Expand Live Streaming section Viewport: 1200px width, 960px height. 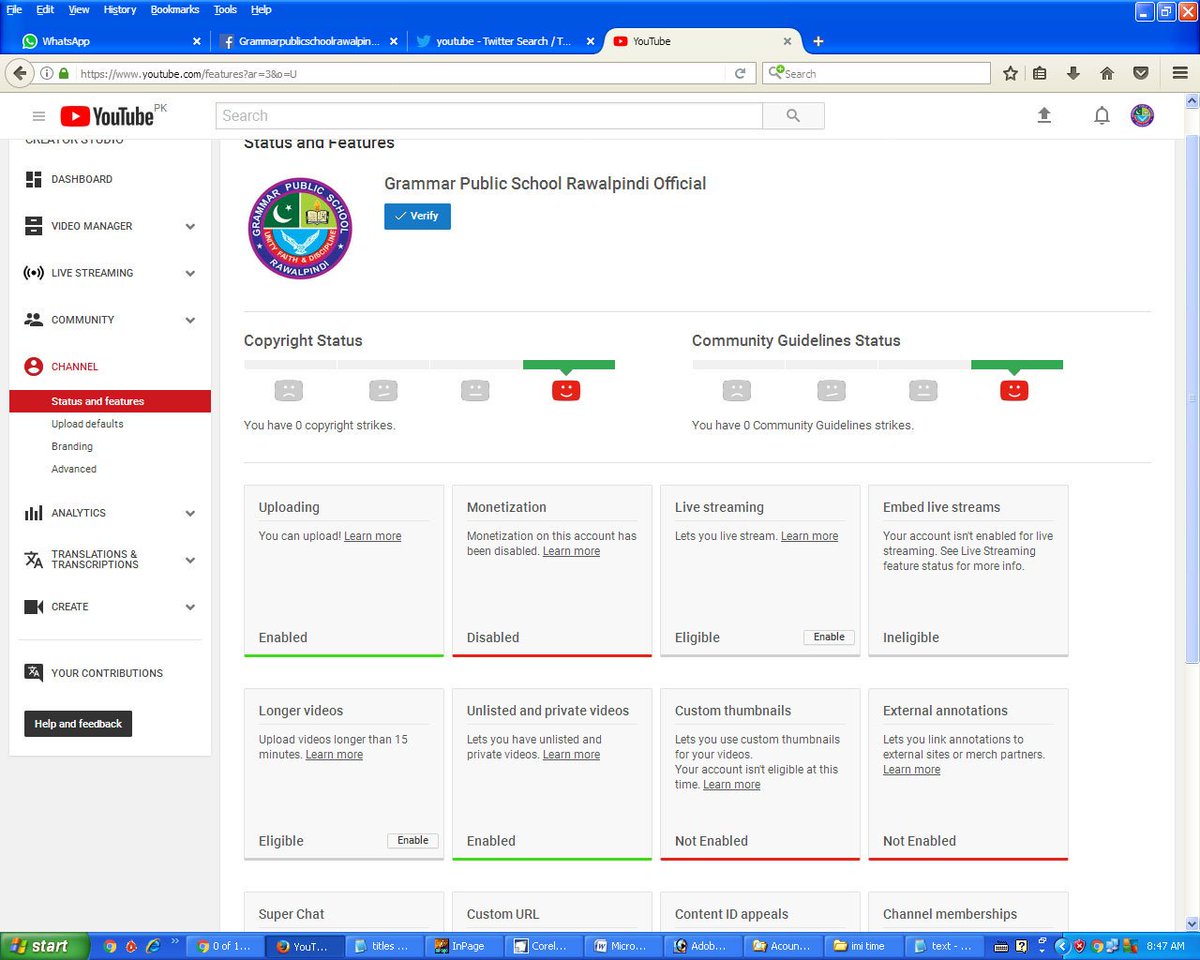pyautogui.click(x=190, y=274)
